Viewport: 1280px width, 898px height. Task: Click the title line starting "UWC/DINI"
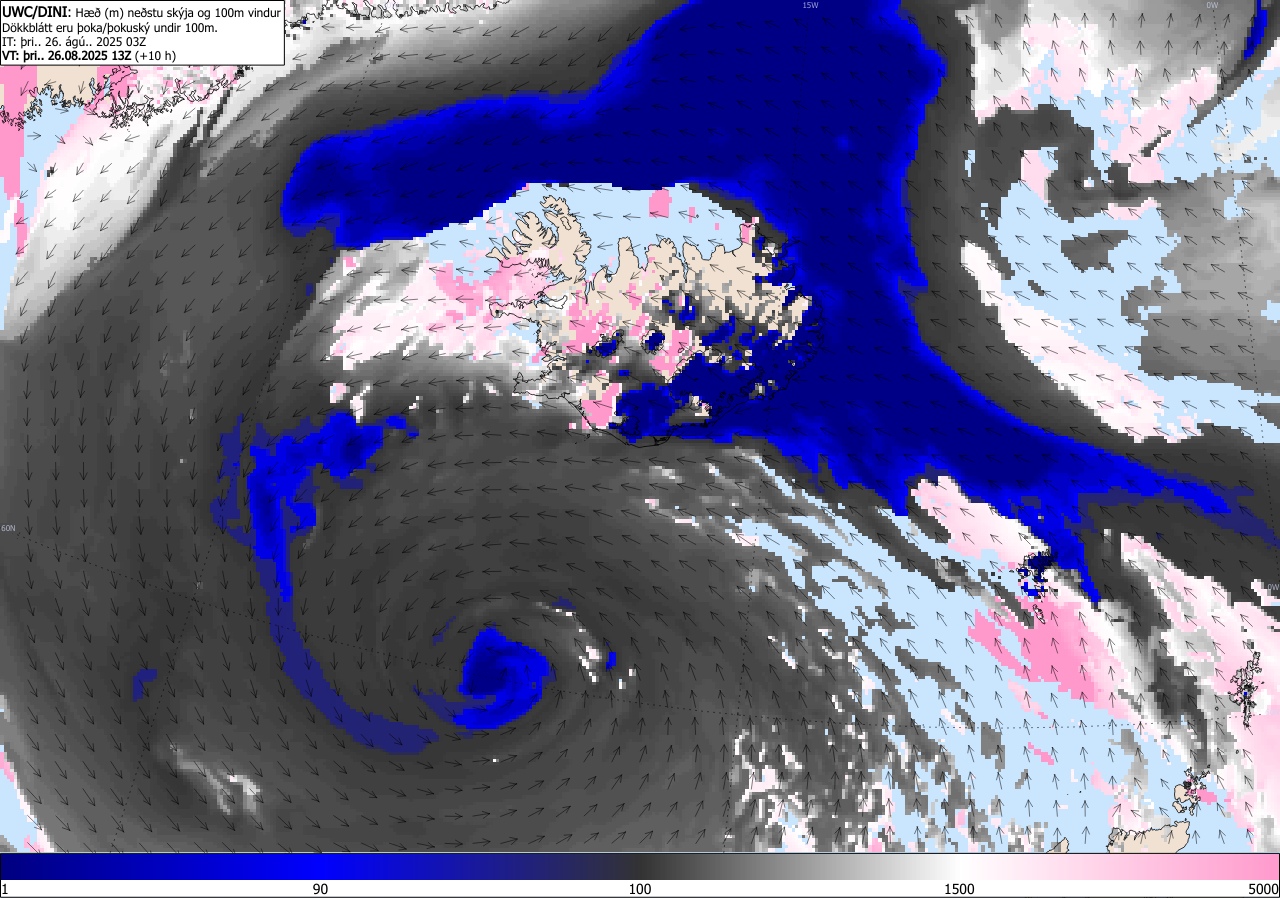click(x=141, y=11)
